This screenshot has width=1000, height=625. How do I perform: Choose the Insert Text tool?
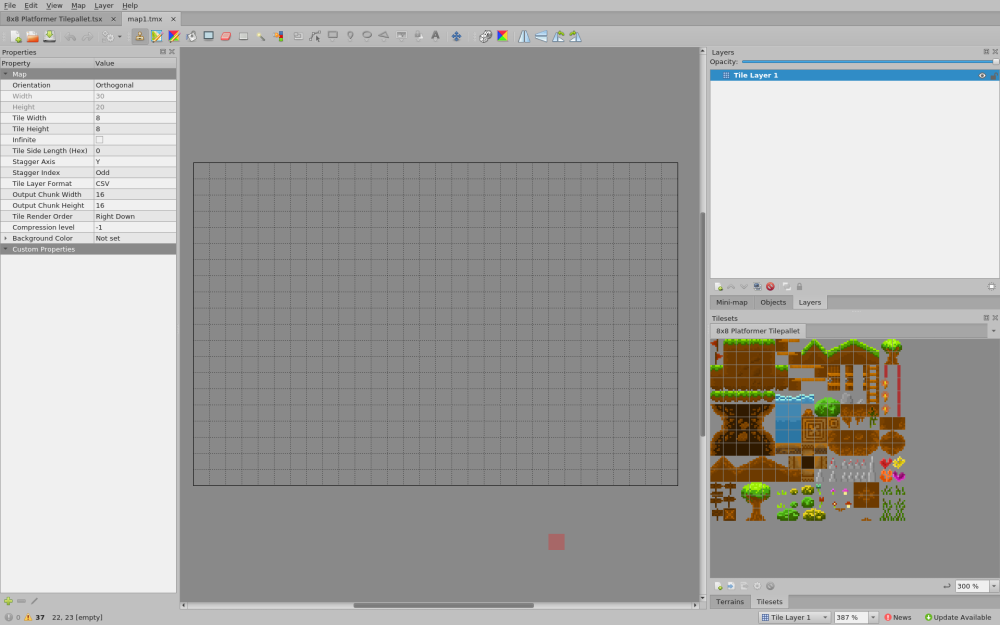[435, 36]
